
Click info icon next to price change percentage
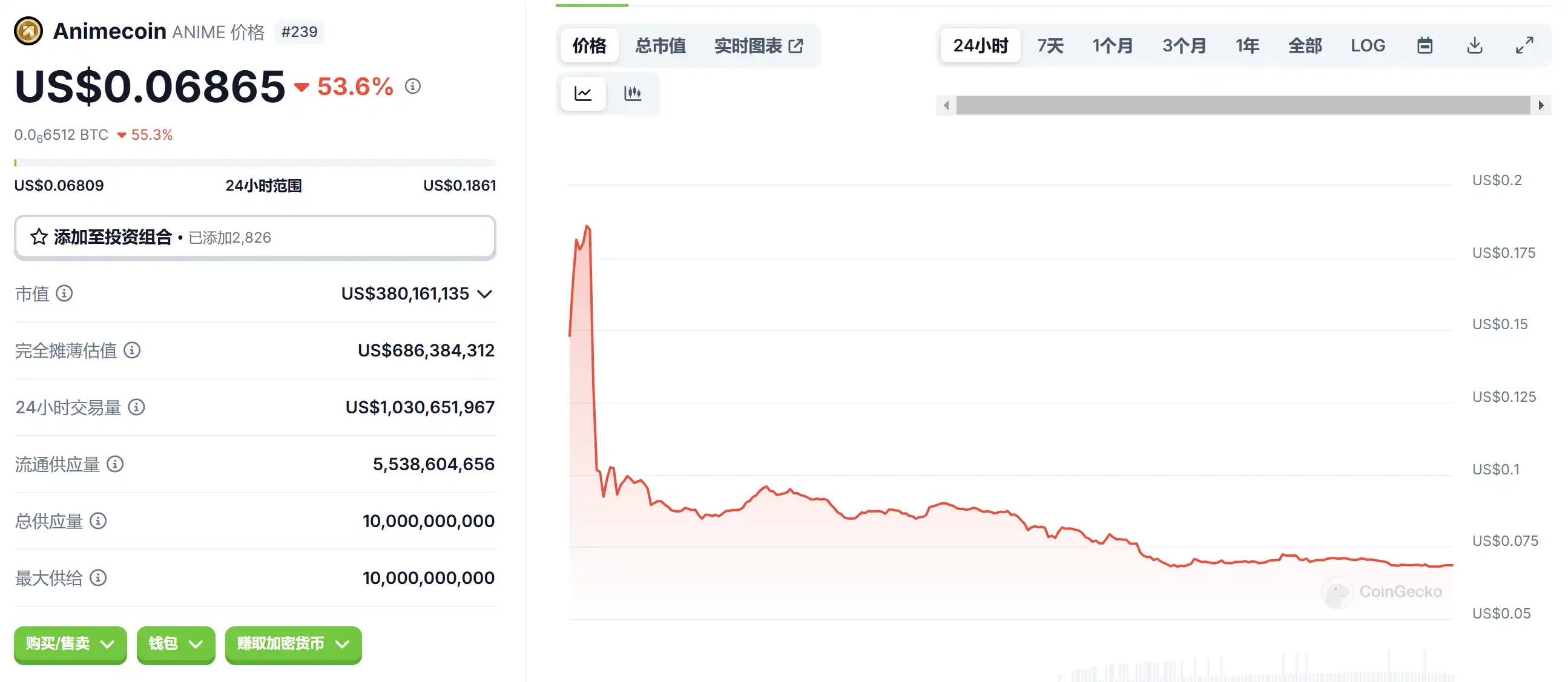coord(413,87)
